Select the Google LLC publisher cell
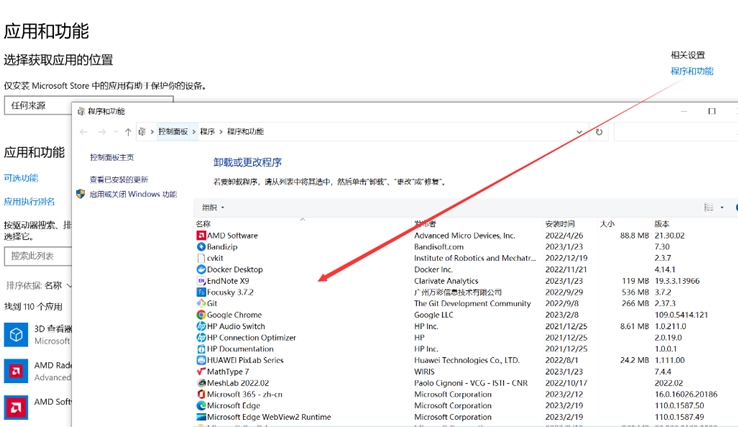Image resolution: width=738 pixels, height=427 pixels. (x=433, y=314)
